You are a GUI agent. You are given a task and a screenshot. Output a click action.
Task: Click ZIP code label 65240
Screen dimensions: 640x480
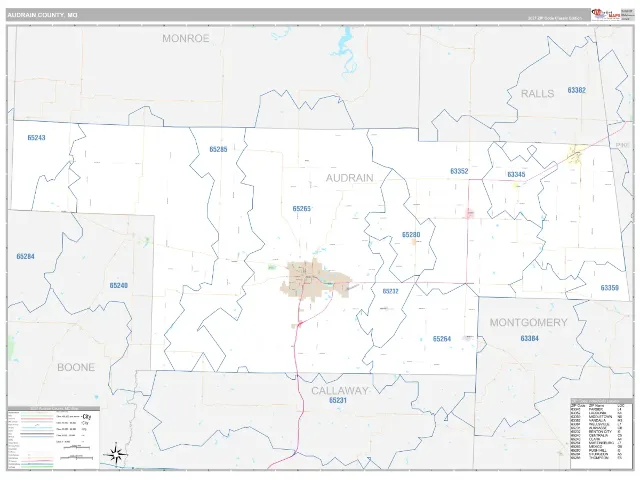pyautogui.click(x=118, y=285)
